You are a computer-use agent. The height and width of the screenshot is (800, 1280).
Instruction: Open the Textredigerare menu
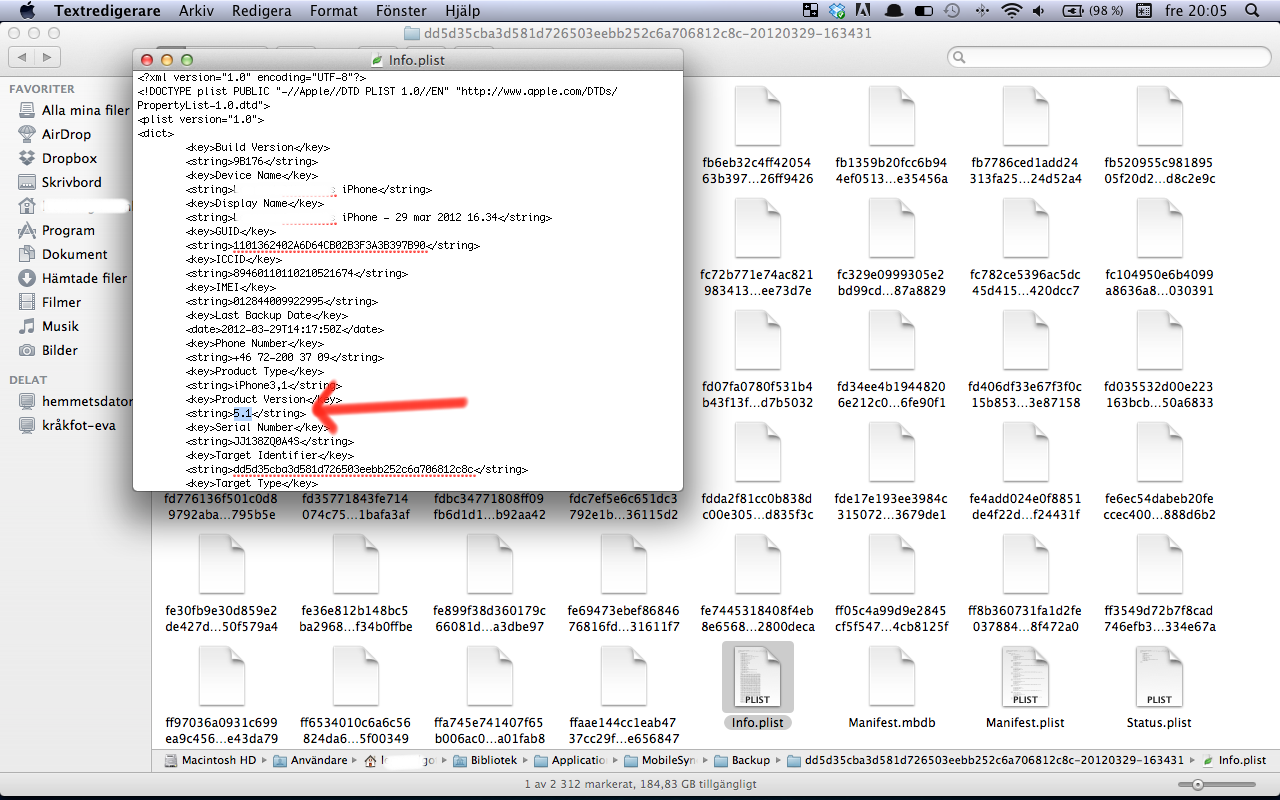(107, 11)
